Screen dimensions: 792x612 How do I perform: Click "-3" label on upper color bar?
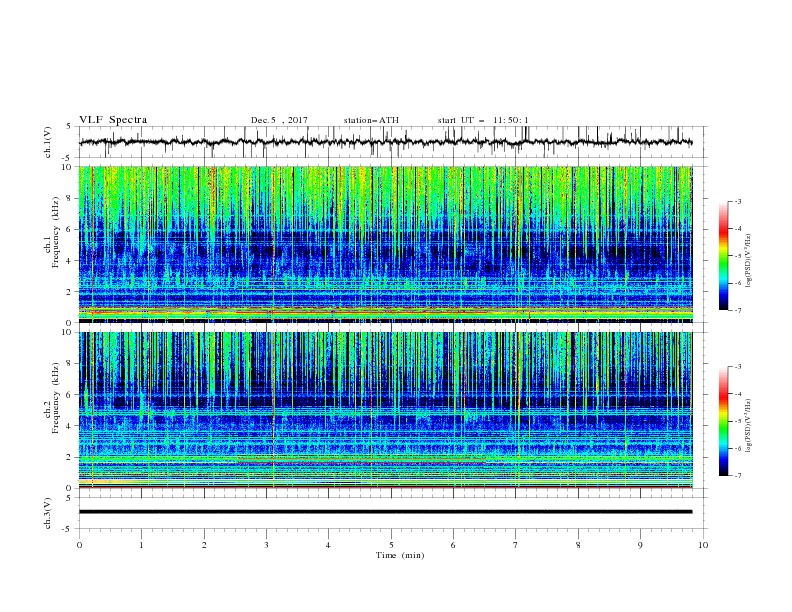pos(737,201)
